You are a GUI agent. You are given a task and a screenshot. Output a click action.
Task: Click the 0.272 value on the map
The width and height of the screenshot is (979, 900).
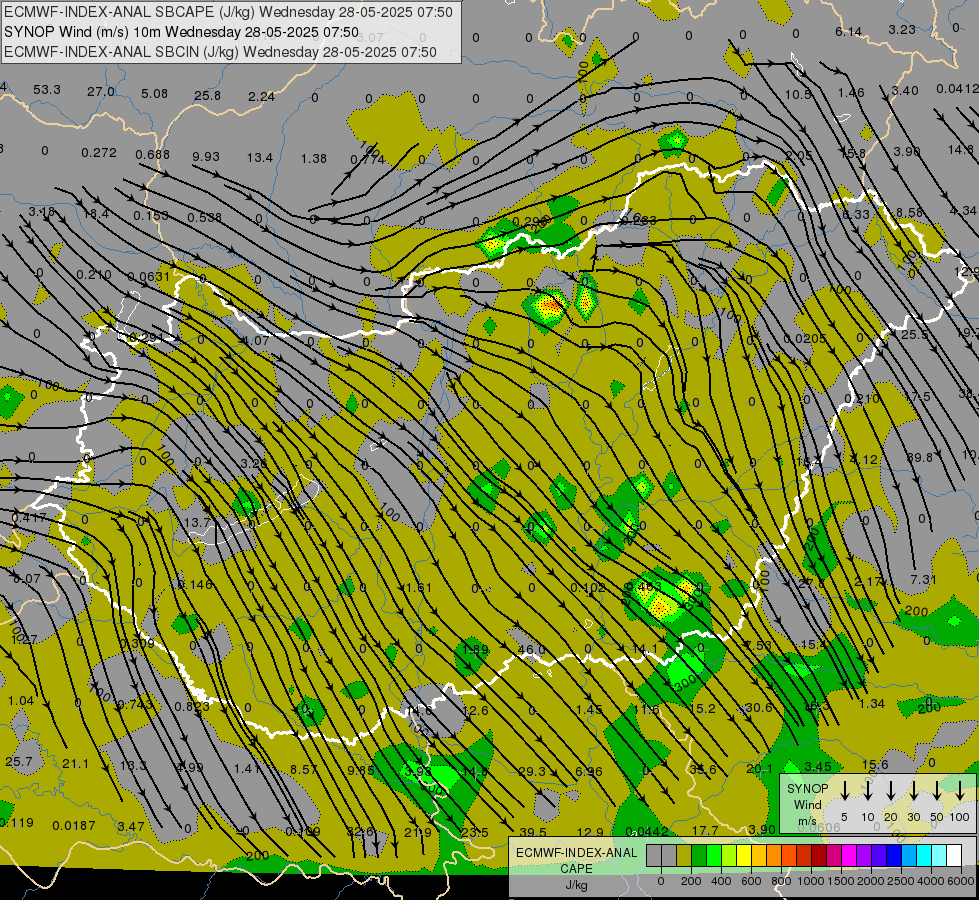click(99, 152)
